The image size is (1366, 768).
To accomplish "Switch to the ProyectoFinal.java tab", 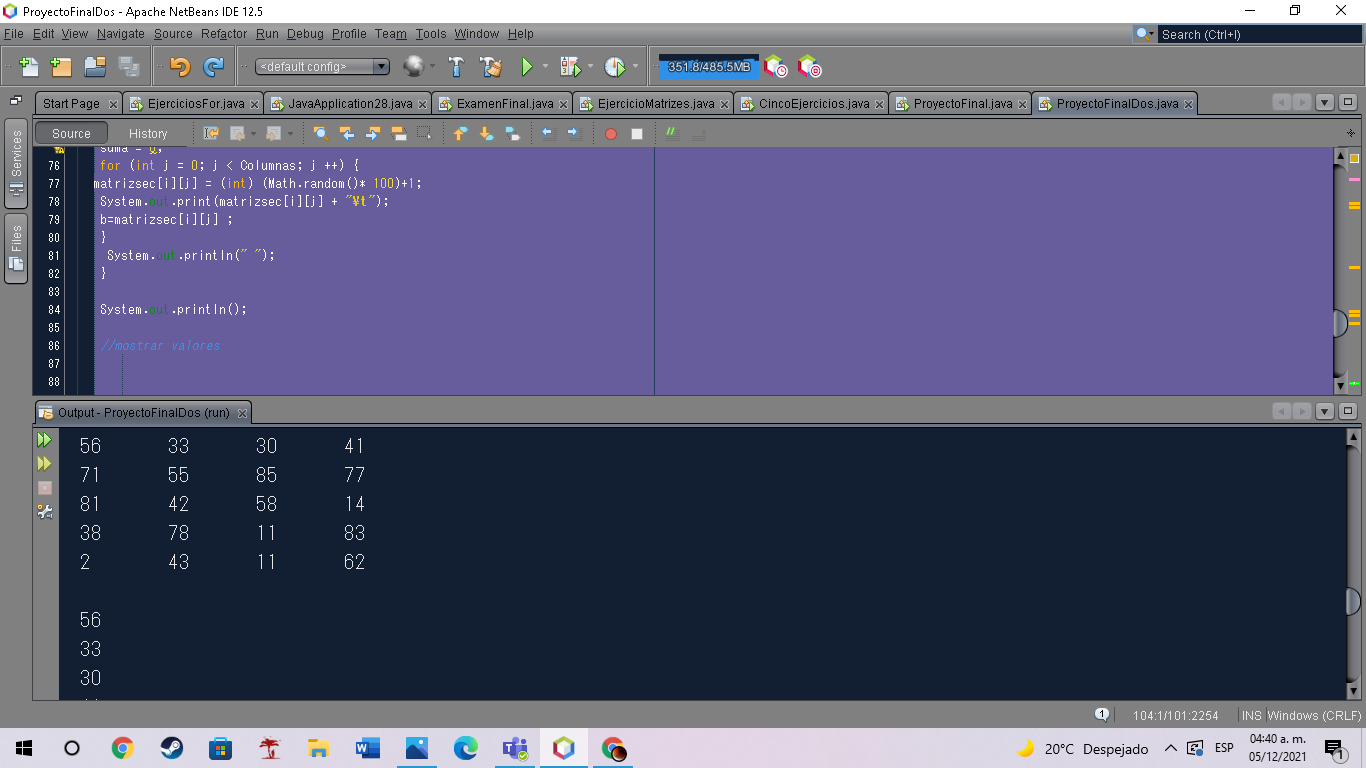I will 963,103.
